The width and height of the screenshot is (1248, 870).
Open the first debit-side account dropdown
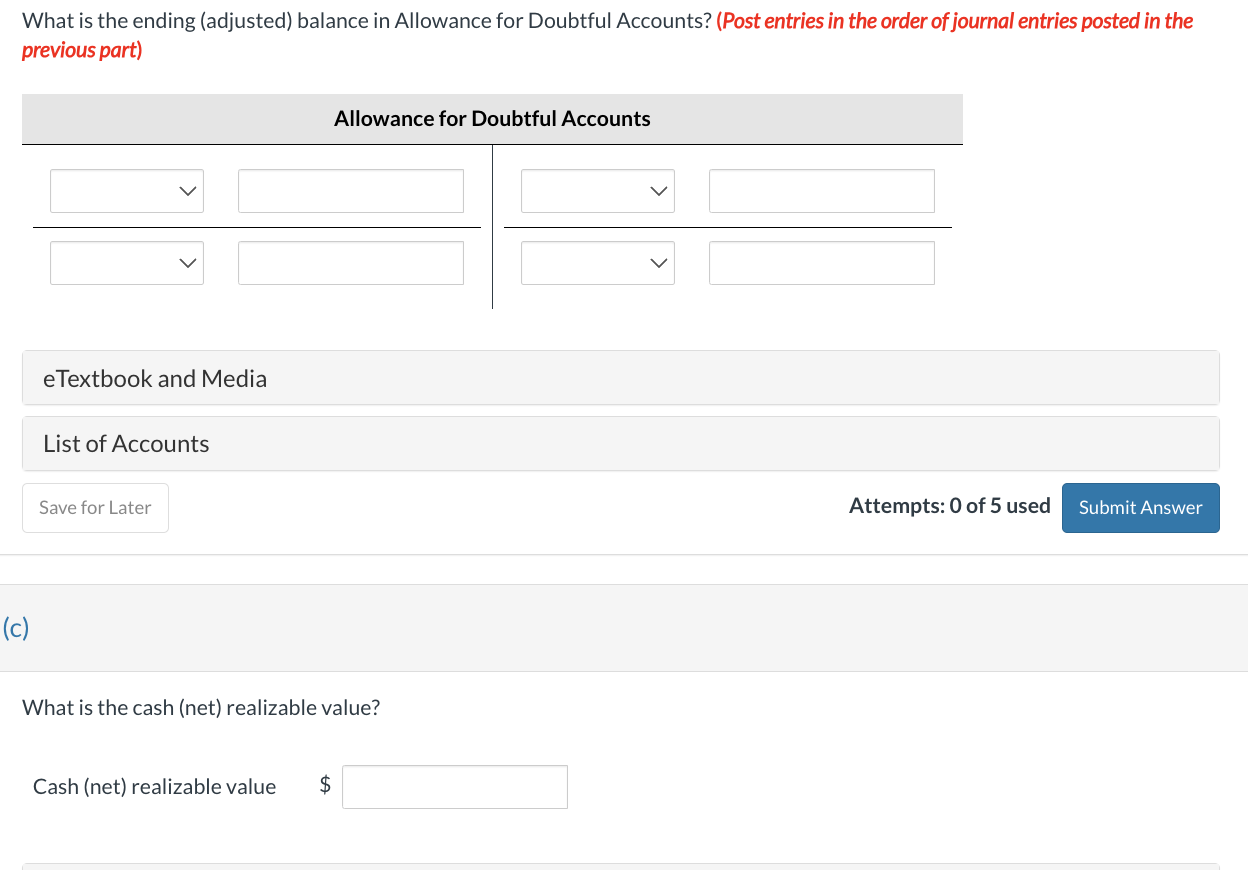pos(126,190)
